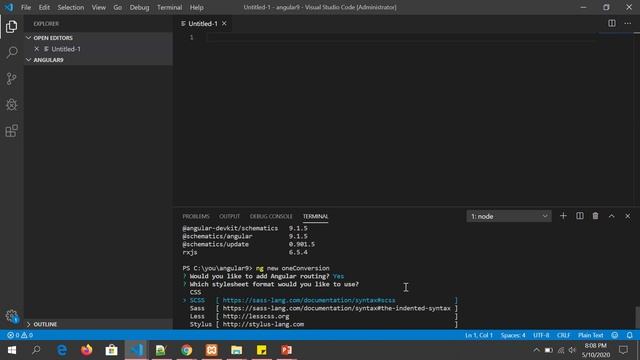This screenshot has width=640, height=360.
Task: Show hidden system tray icons
Action: pos(536,350)
